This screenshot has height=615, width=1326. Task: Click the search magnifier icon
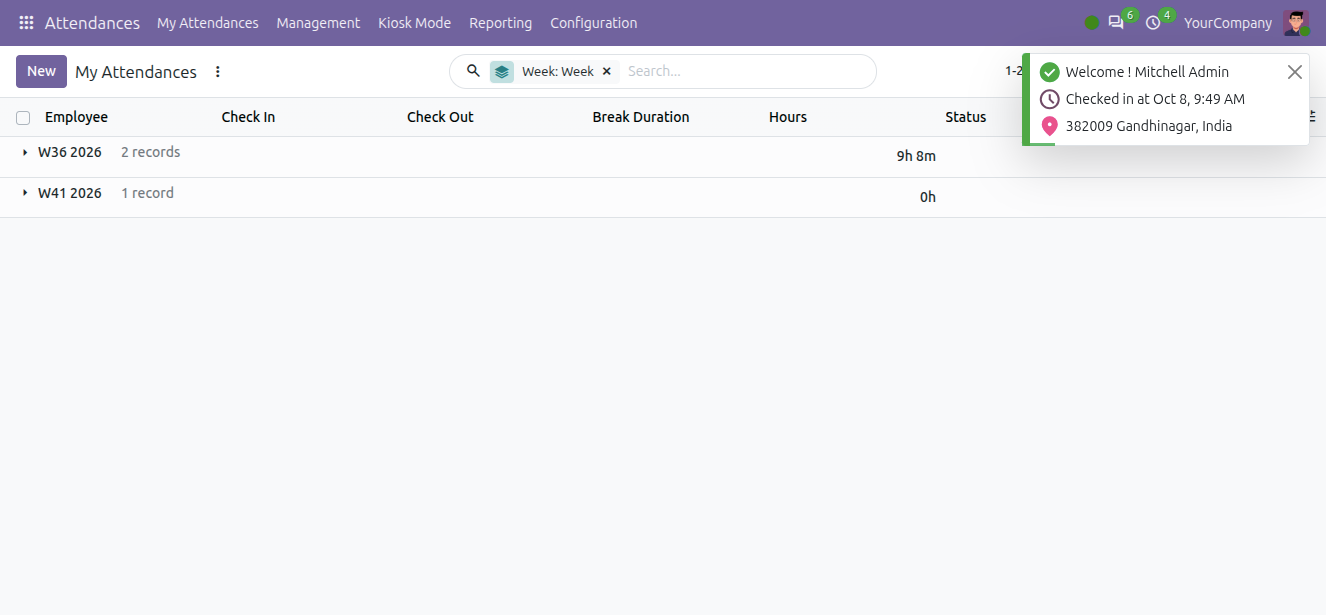474,71
